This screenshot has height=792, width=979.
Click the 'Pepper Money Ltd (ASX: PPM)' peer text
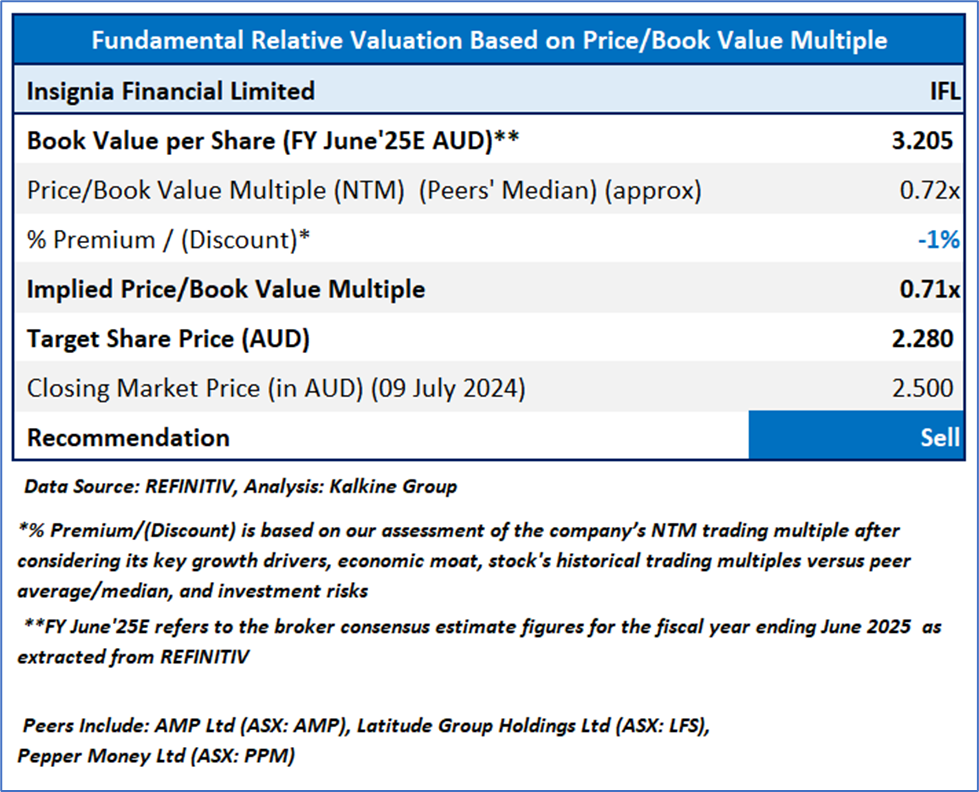pos(156,756)
